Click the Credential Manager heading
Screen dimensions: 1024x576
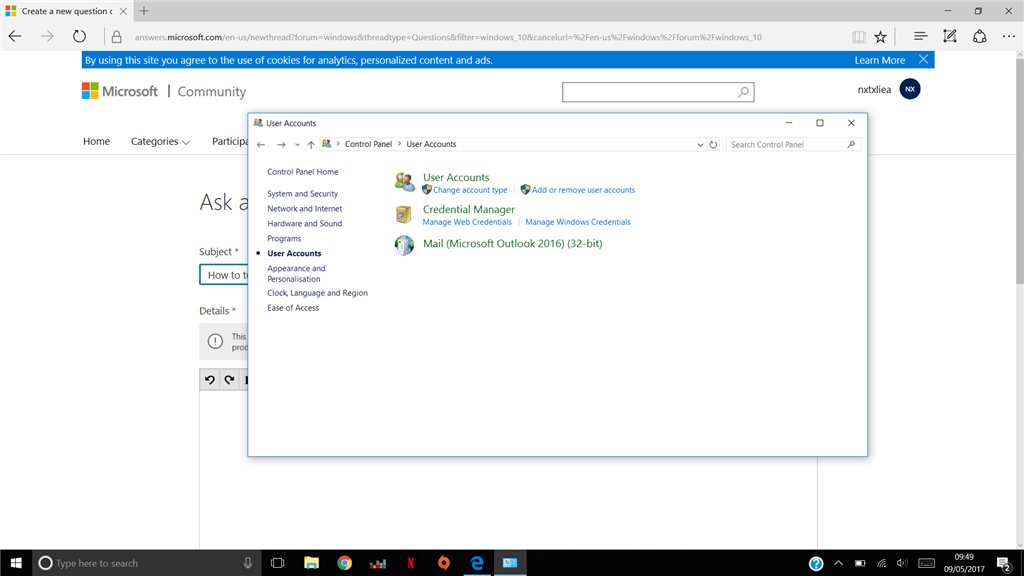(468, 209)
